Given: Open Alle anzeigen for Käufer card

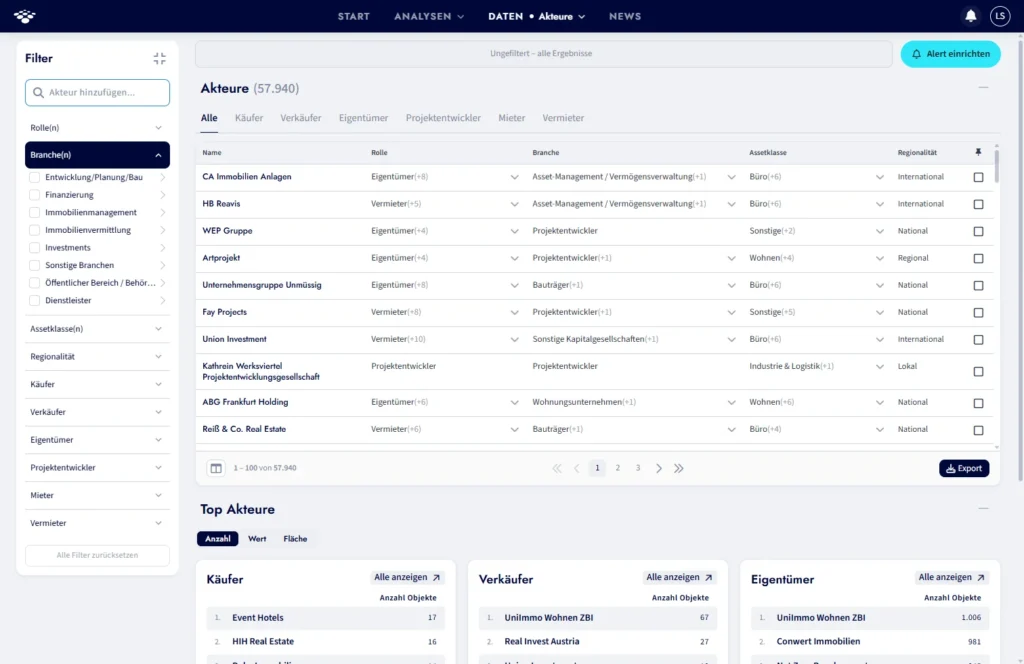Looking at the screenshot, I should 407,577.
